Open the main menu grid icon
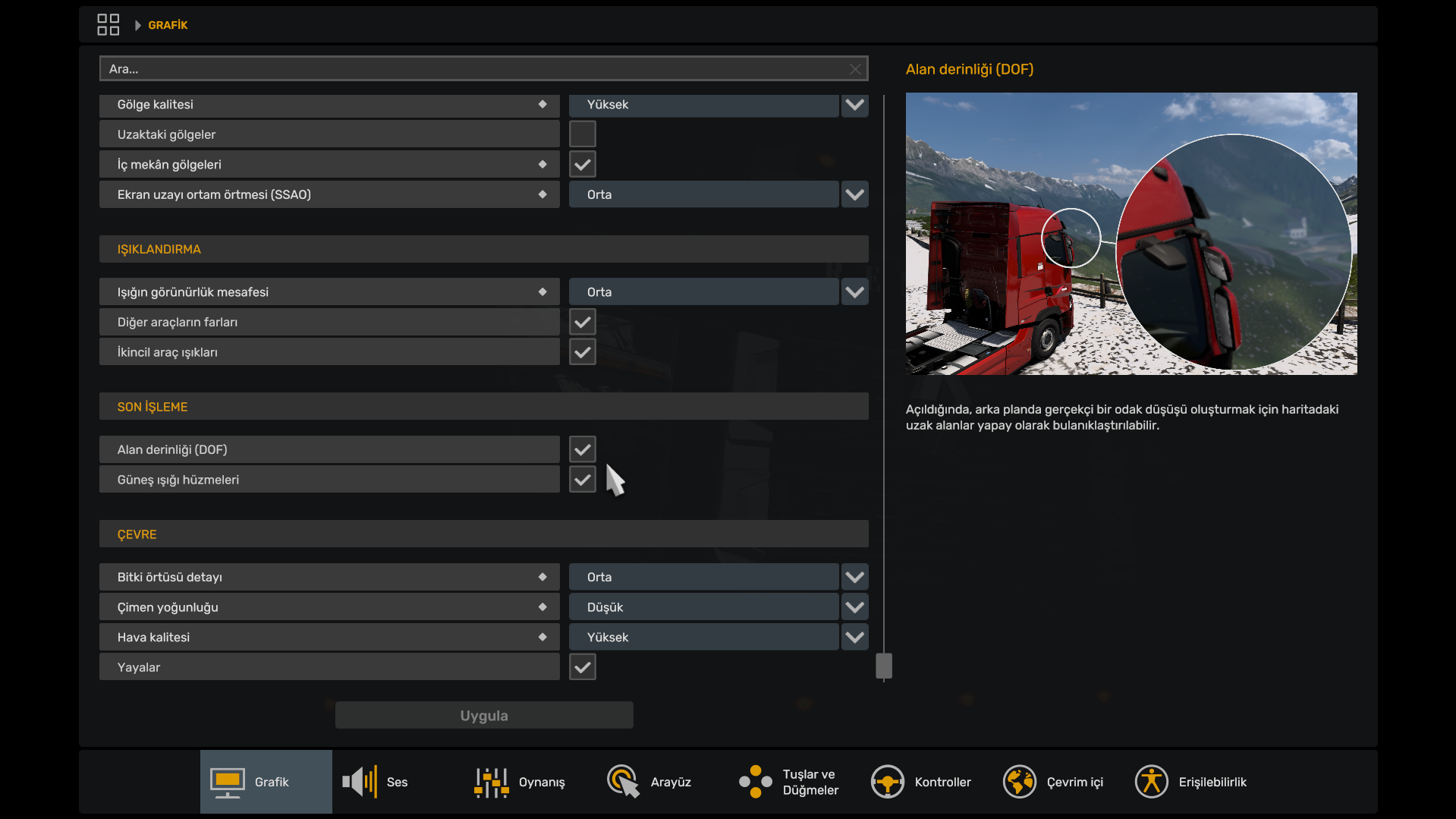This screenshot has width=1456, height=819. [x=108, y=24]
